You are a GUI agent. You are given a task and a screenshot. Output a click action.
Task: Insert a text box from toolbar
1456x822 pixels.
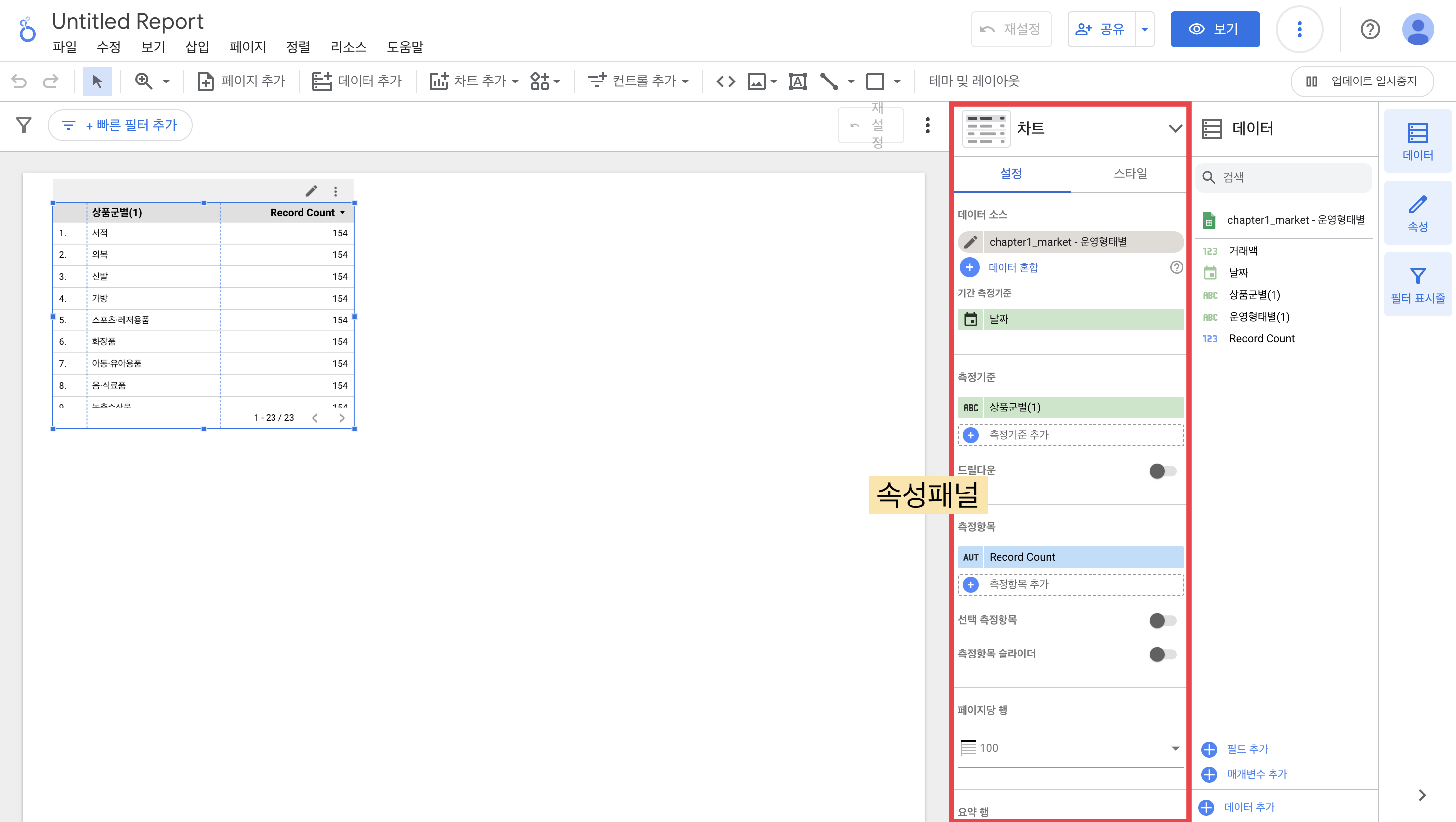pos(797,82)
